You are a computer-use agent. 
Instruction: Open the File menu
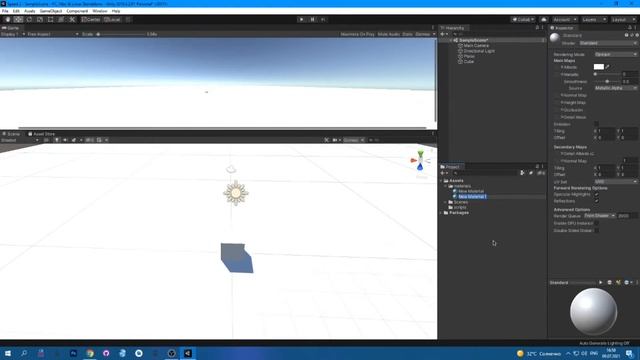(5, 11)
